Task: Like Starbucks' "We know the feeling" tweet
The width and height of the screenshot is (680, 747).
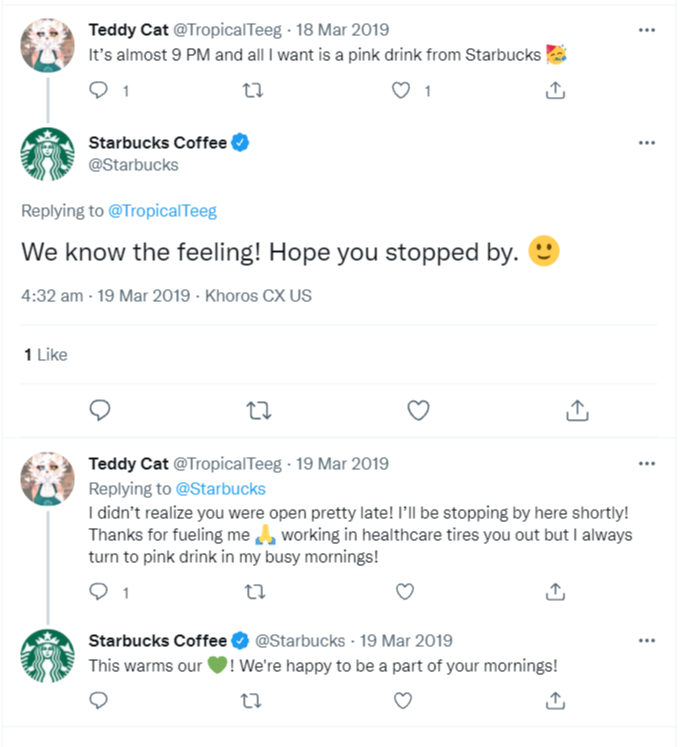Action: (418, 410)
